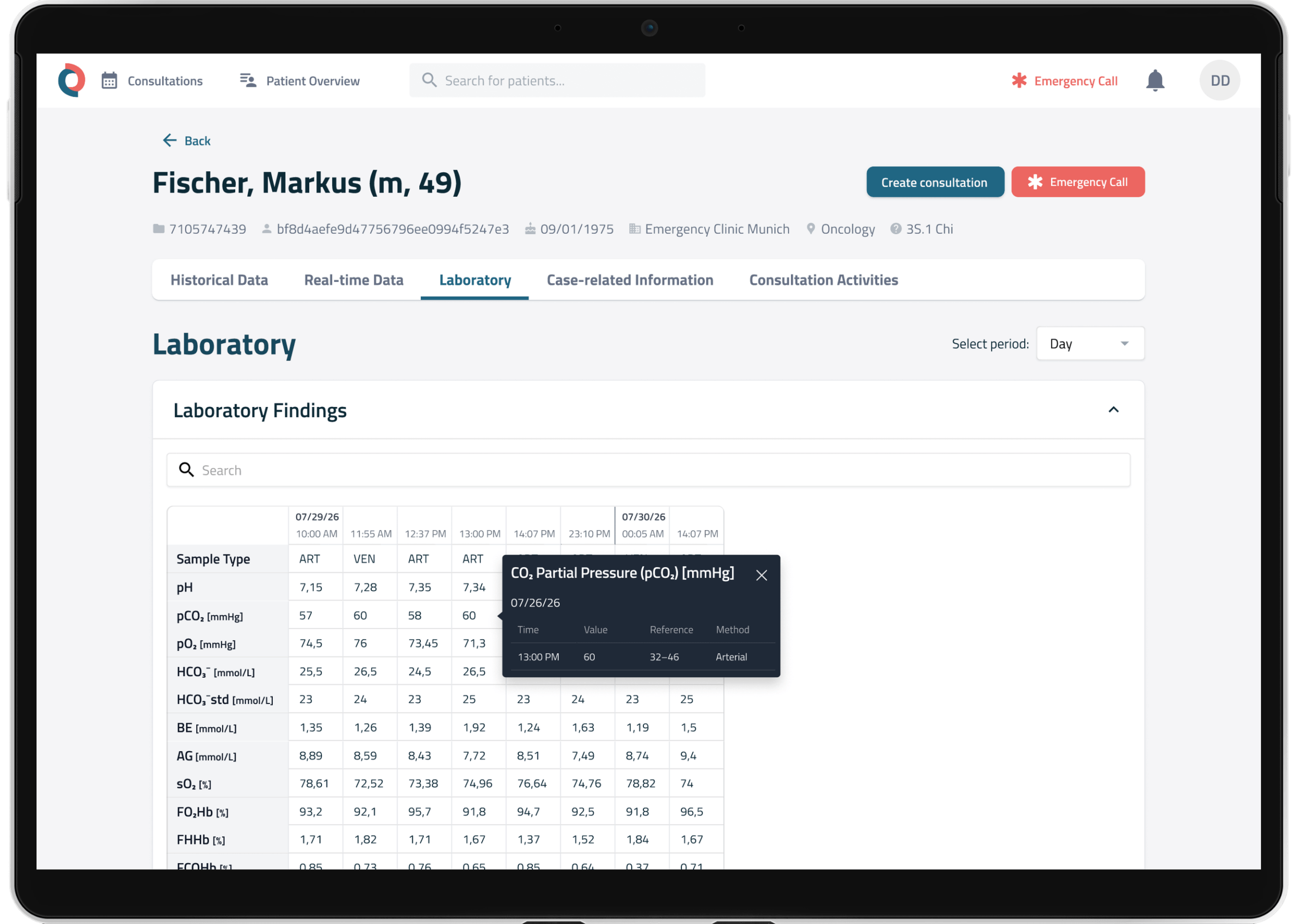Switch to the Real-time Data tab

pos(353,279)
